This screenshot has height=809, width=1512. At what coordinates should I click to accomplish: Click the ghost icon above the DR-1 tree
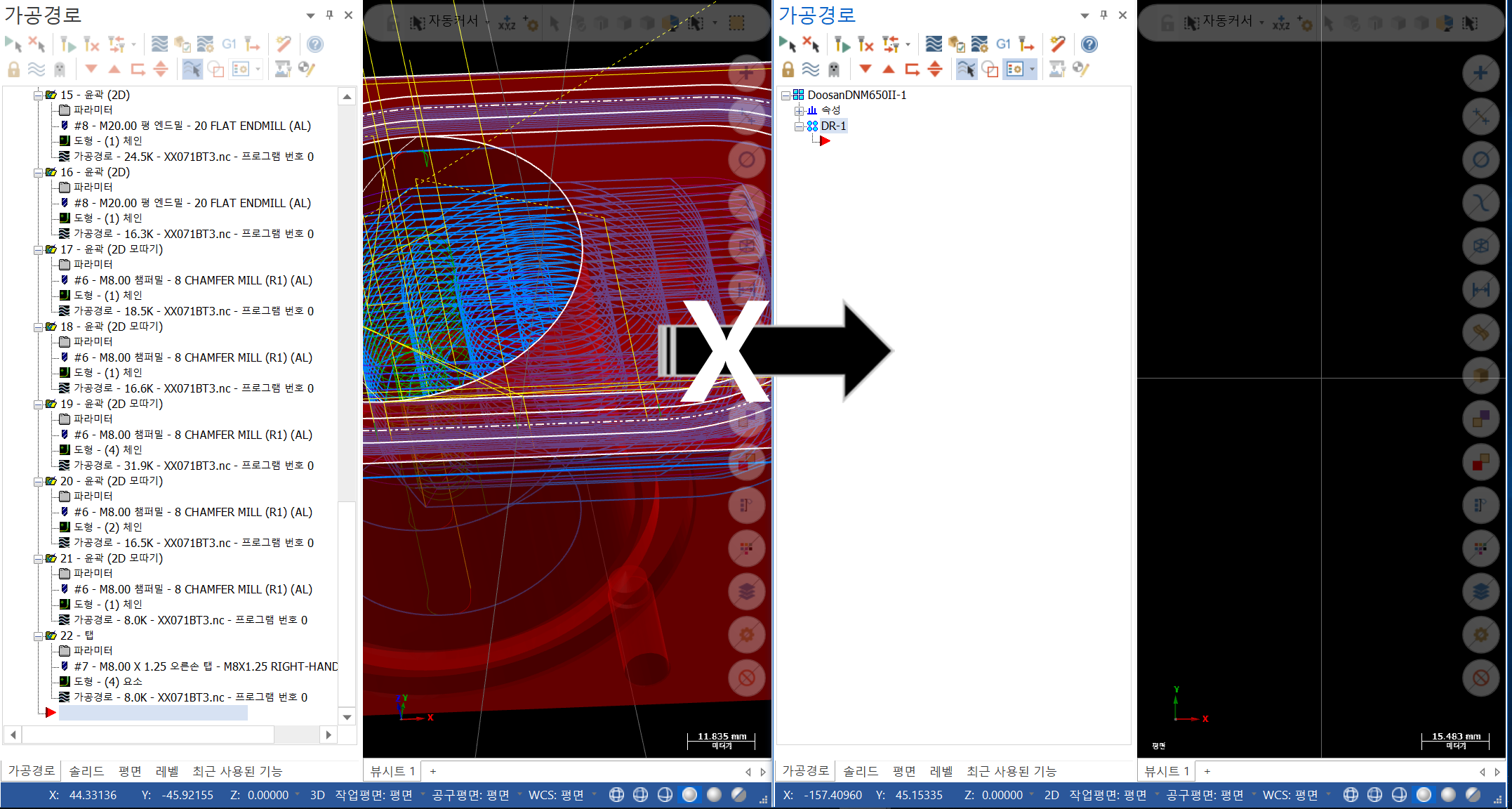click(x=834, y=69)
